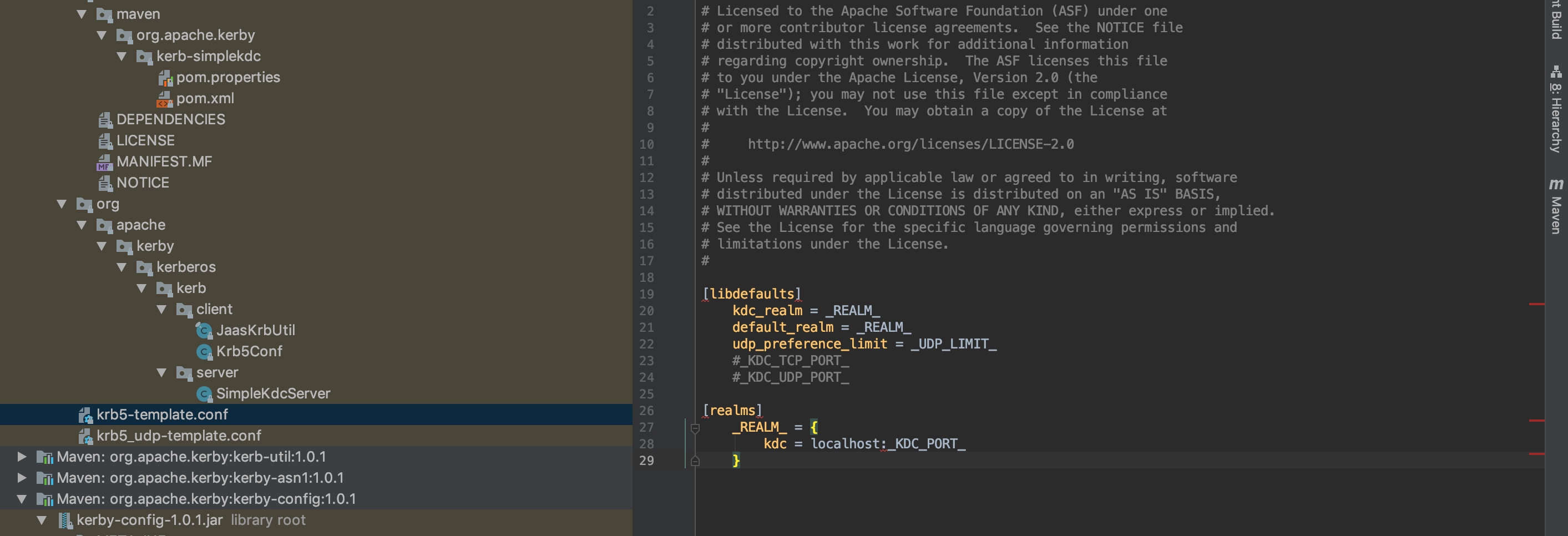Image resolution: width=1568 pixels, height=536 pixels.
Task: Click localhost:_KDC_PORT_ value
Action: pyautogui.click(x=887, y=444)
